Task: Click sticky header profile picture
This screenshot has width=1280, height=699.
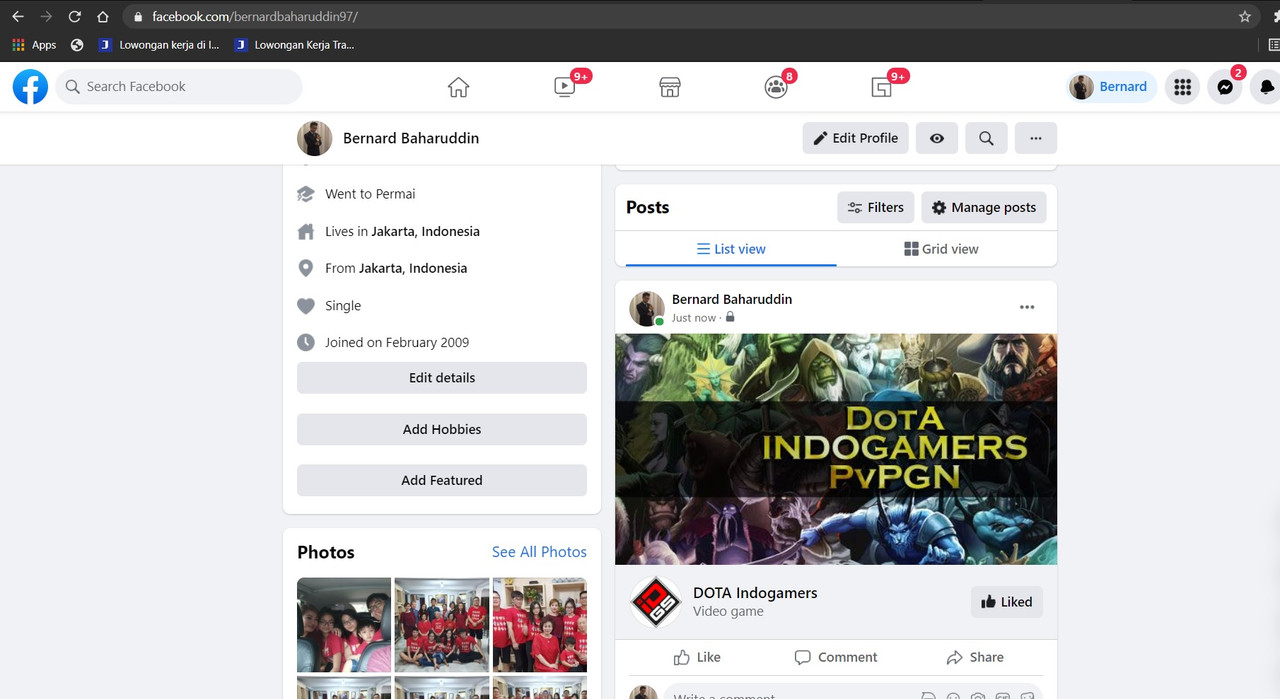Action: (x=314, y=138)
